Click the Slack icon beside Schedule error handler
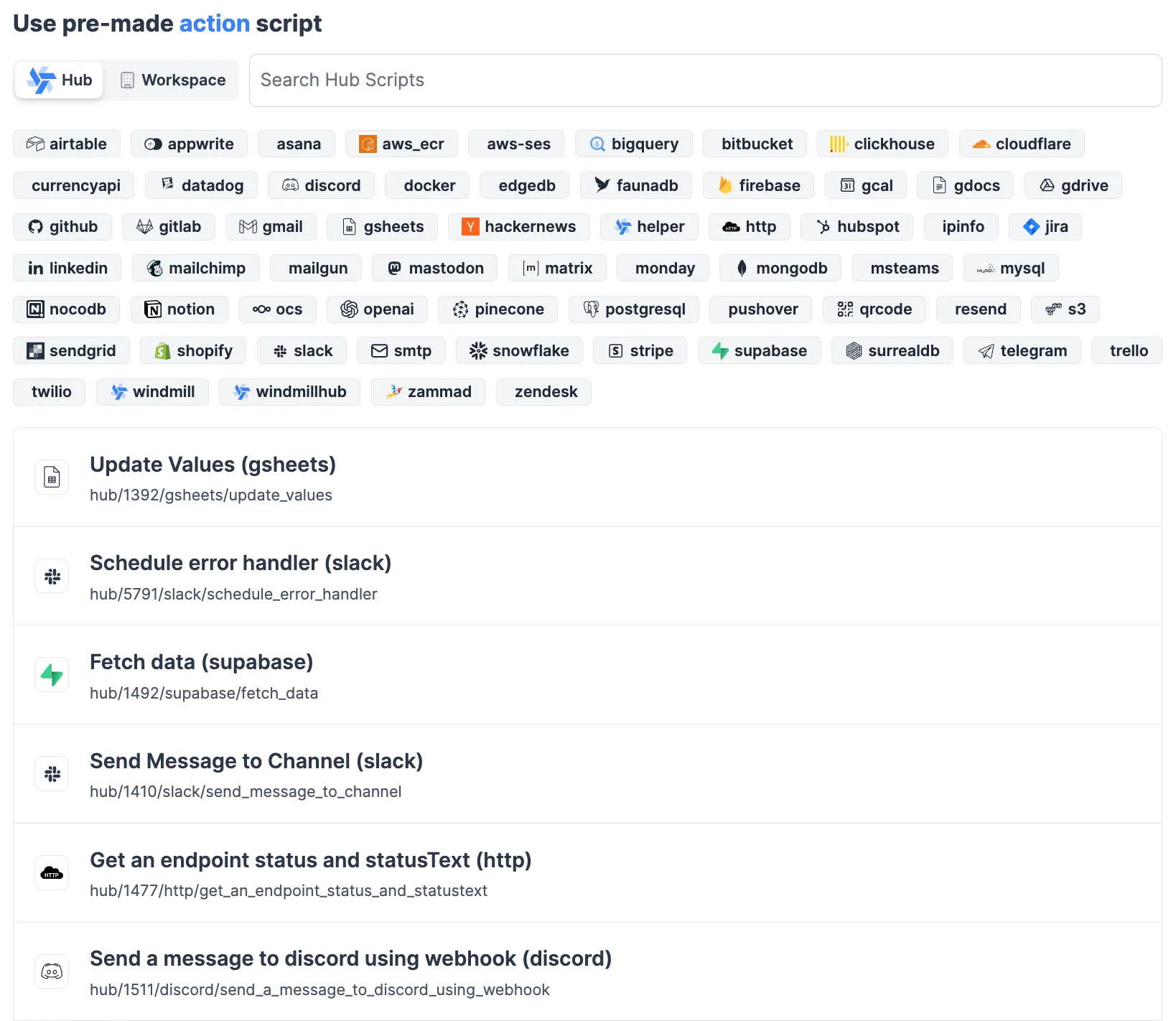Image resolution: width=1176 pixels, height=1021 pixels. click(x=52, y=577)
